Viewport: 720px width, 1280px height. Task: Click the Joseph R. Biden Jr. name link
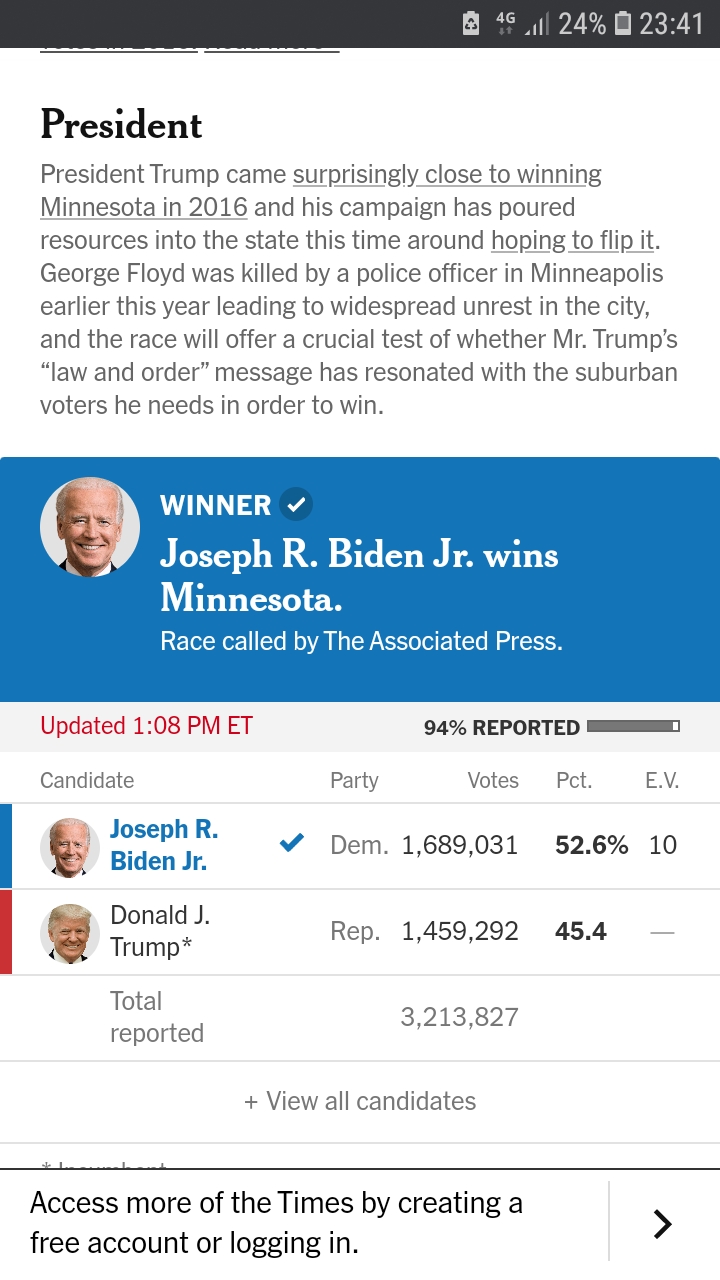tap(164, 845)
